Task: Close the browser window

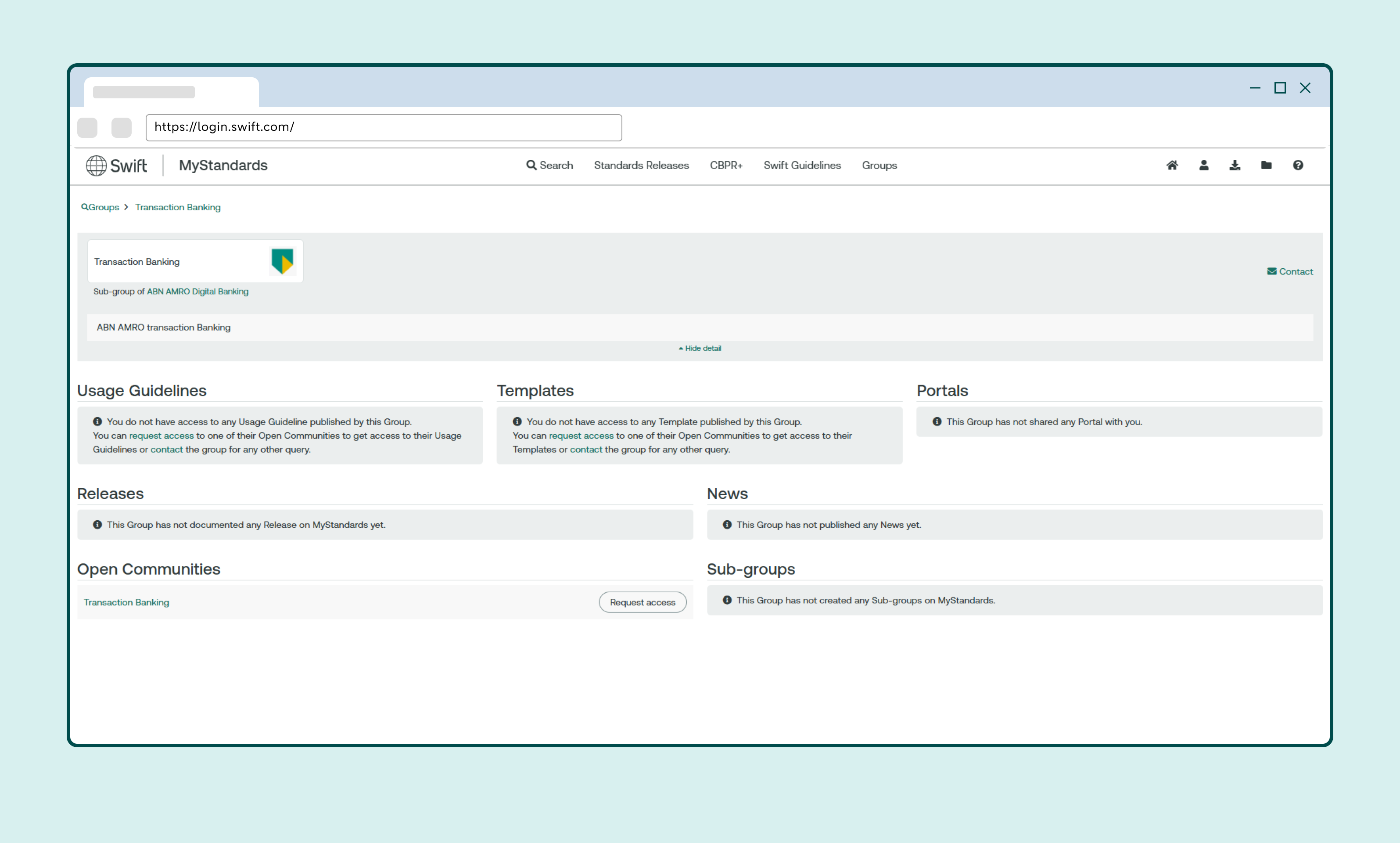Action: [1305, 88]
